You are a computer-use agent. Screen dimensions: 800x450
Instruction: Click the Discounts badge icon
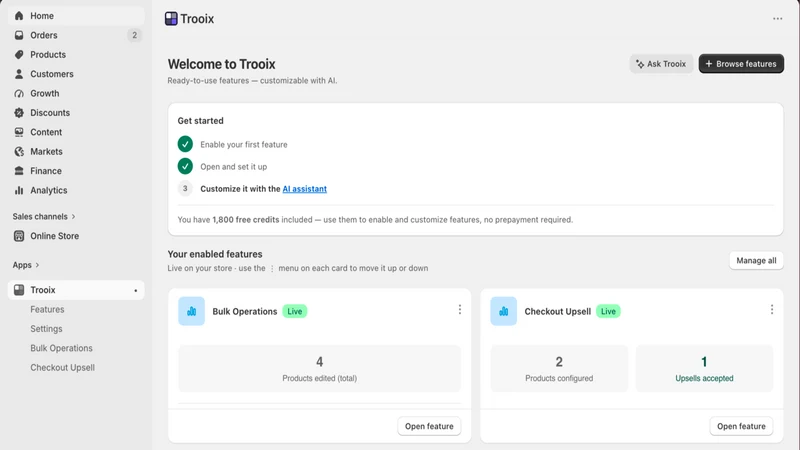pyautogui.click(x=19, y=113)
